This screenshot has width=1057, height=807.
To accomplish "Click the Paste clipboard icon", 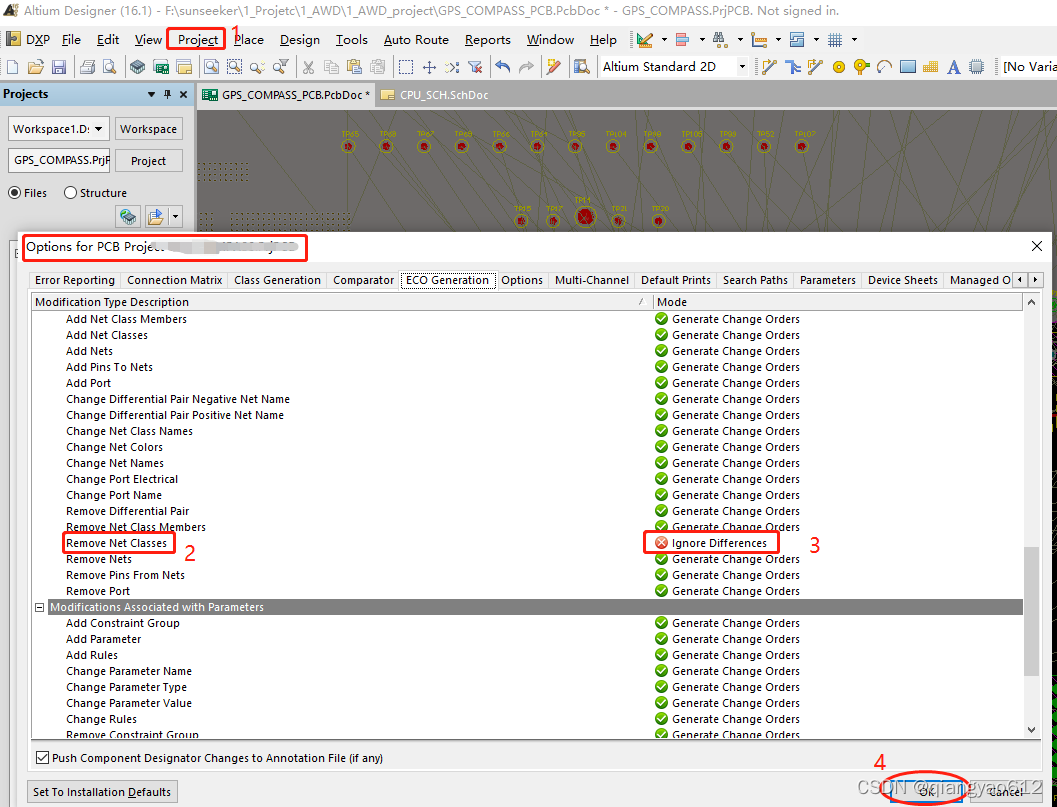I will 355,67.
